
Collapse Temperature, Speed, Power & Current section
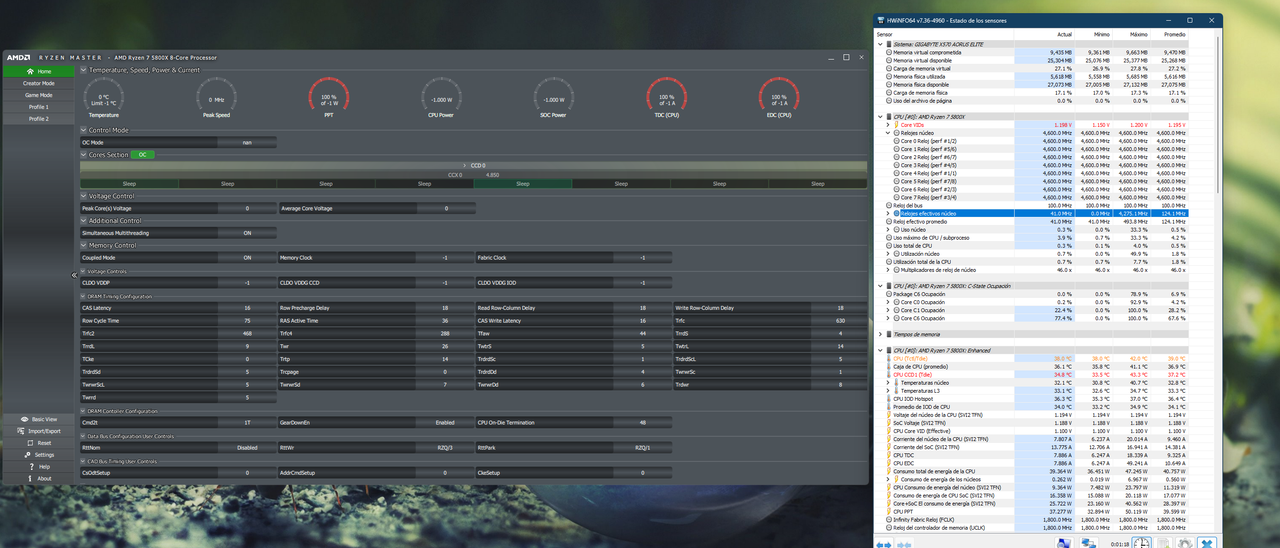coord(84,70)
